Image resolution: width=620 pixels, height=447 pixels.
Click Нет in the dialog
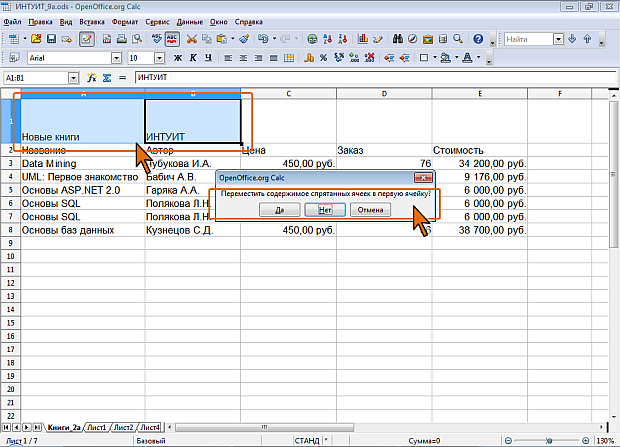pos(325,210)
